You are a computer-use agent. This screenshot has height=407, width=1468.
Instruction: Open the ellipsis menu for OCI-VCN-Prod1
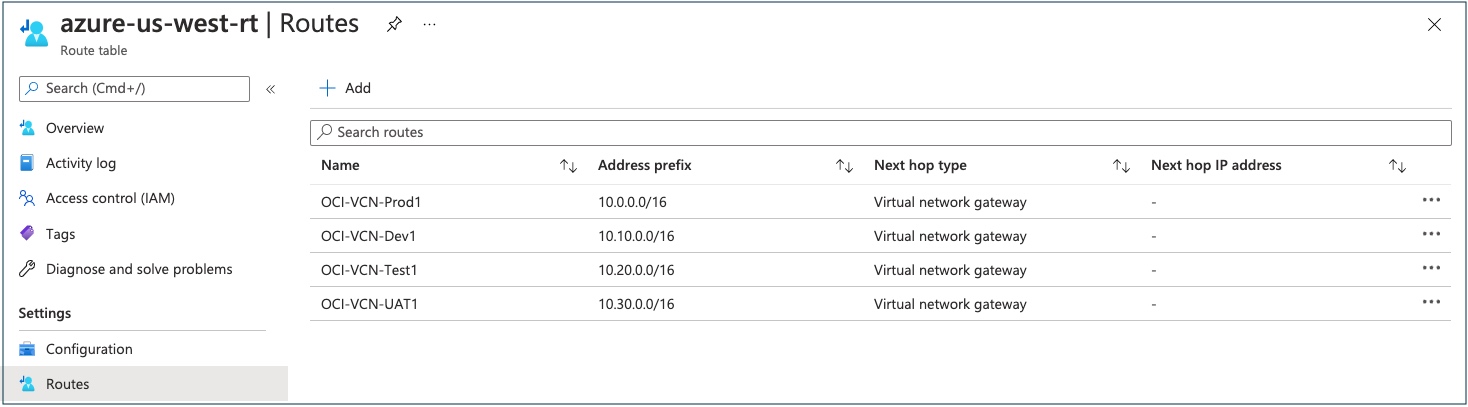[1431, 200]
